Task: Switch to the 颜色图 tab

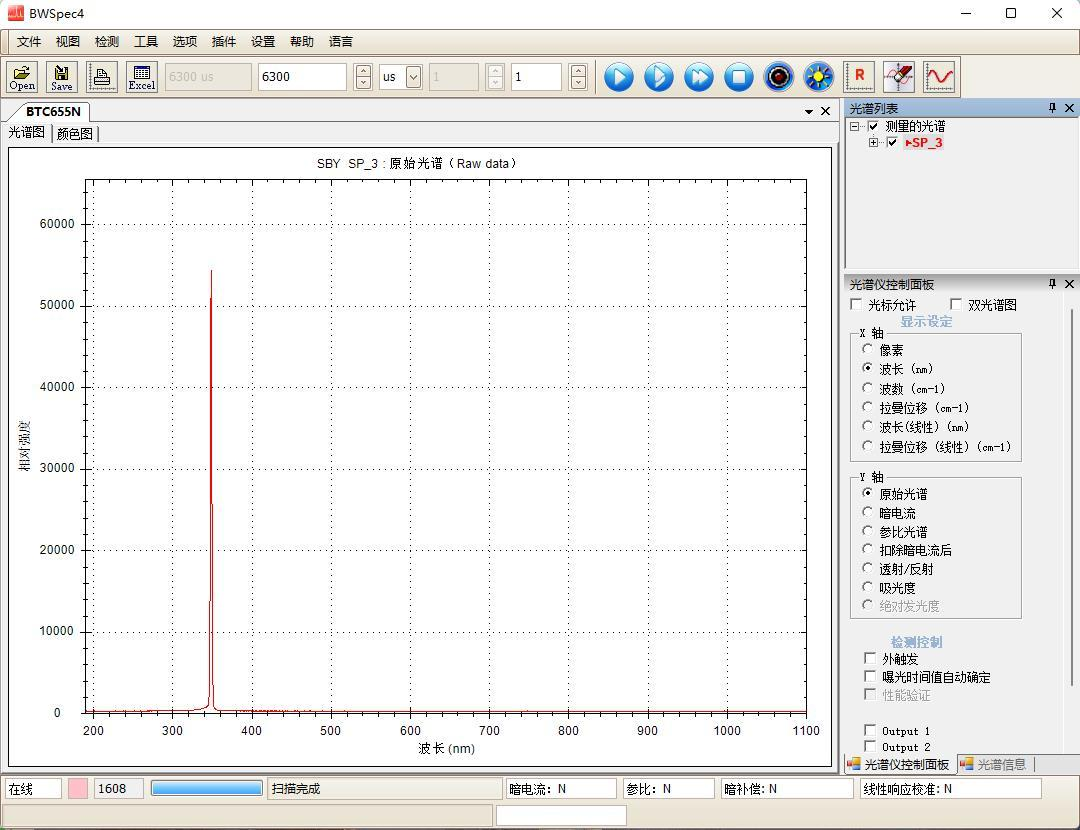Action: pyautogui.click(x=75, y=133)
